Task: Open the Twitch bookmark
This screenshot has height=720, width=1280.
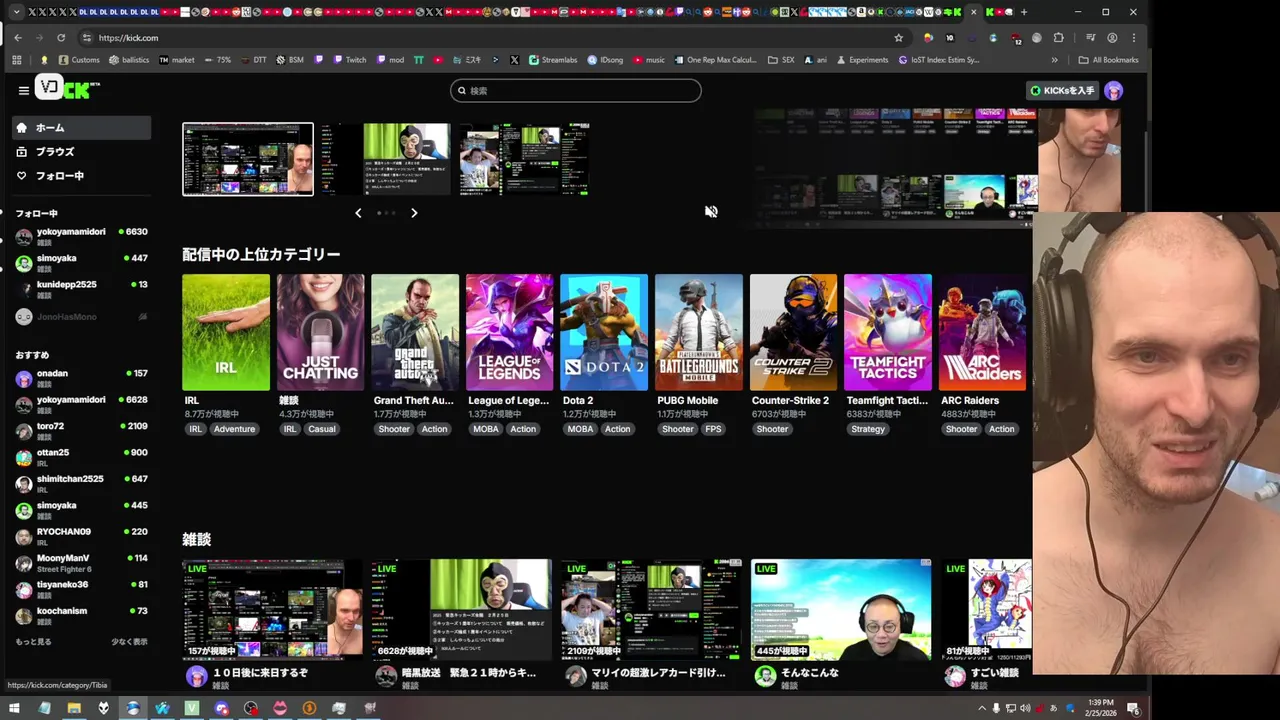Action: pos(348,60)
